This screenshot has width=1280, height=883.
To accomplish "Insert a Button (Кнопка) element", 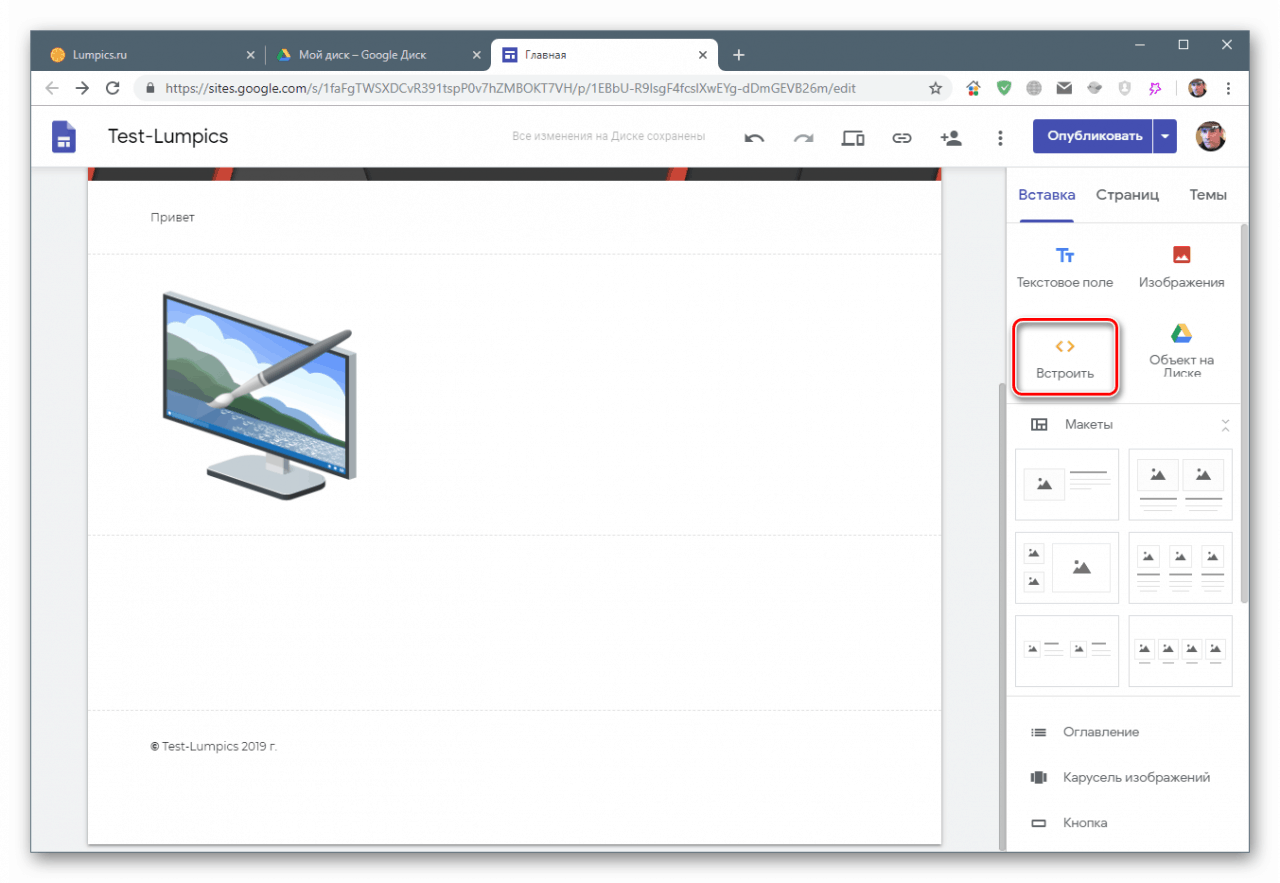I will 1069,823.
